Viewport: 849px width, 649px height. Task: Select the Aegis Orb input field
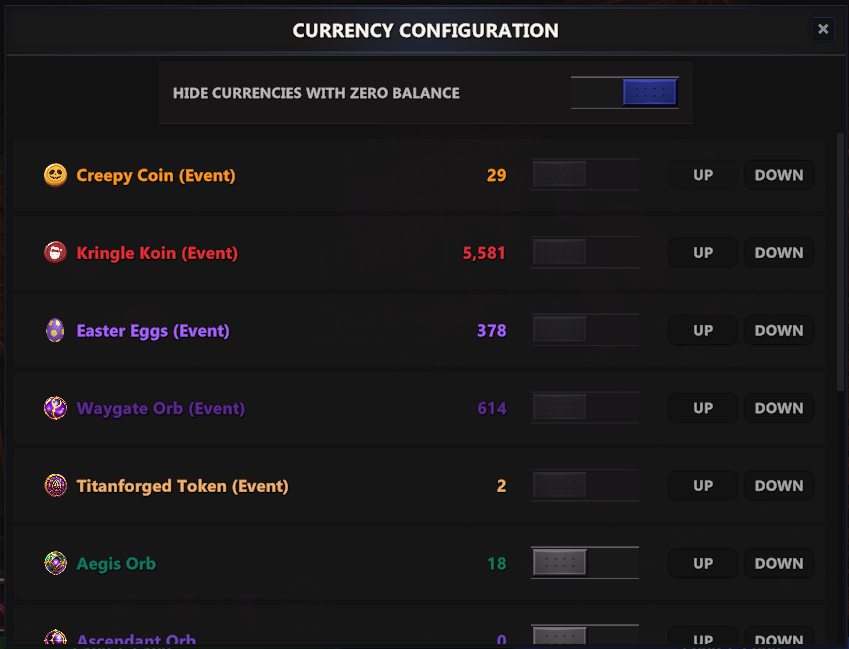point(585,562)
